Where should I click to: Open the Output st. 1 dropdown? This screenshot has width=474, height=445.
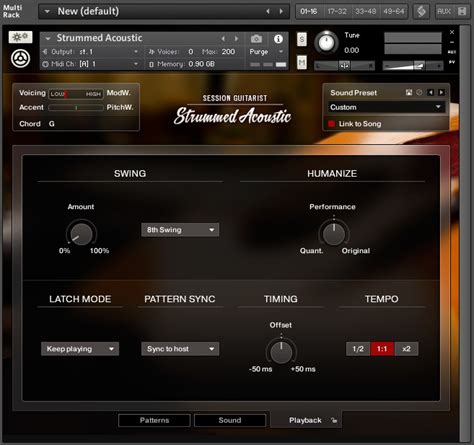[x=136, y=52]
